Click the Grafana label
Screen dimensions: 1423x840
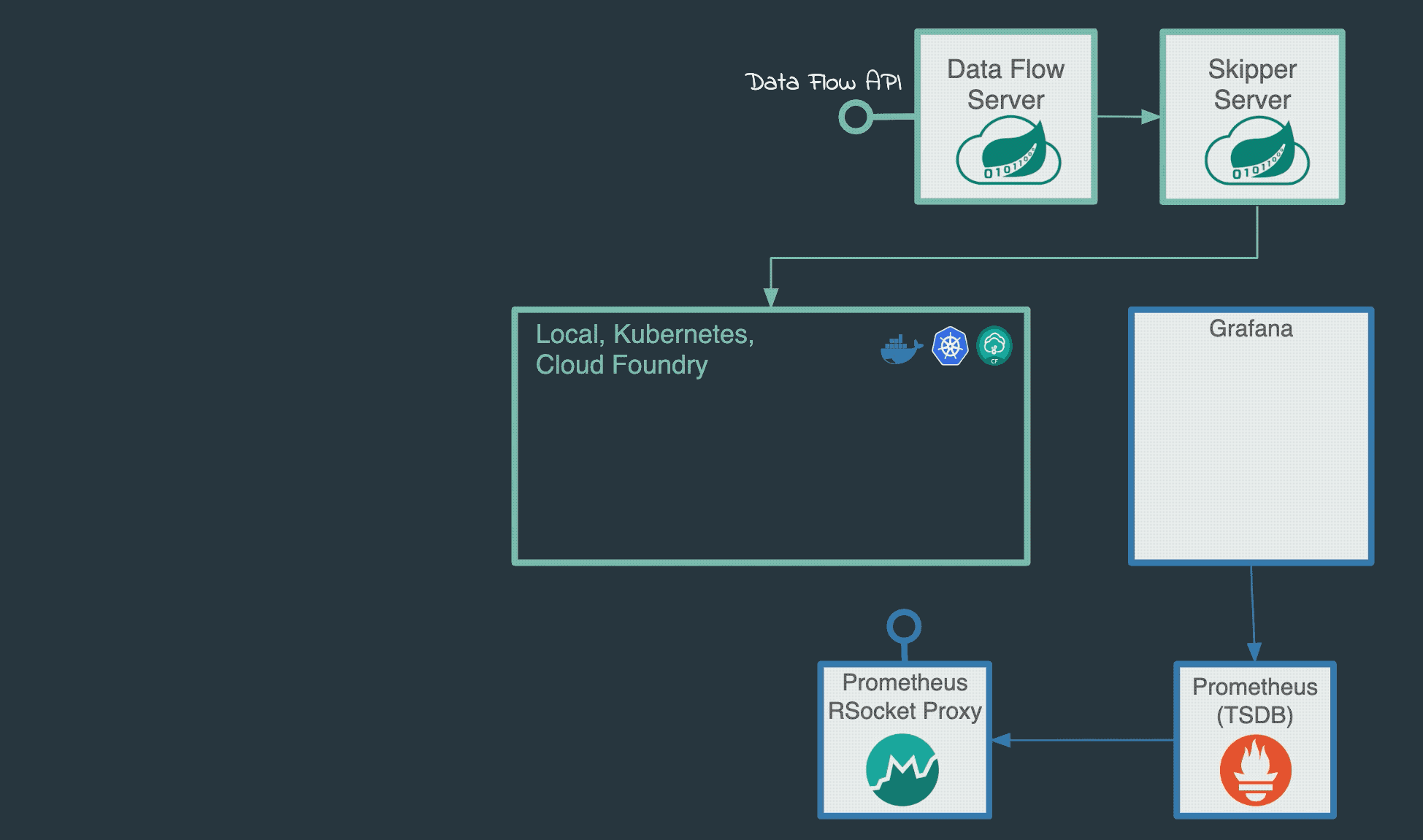tap(1251, 328)
